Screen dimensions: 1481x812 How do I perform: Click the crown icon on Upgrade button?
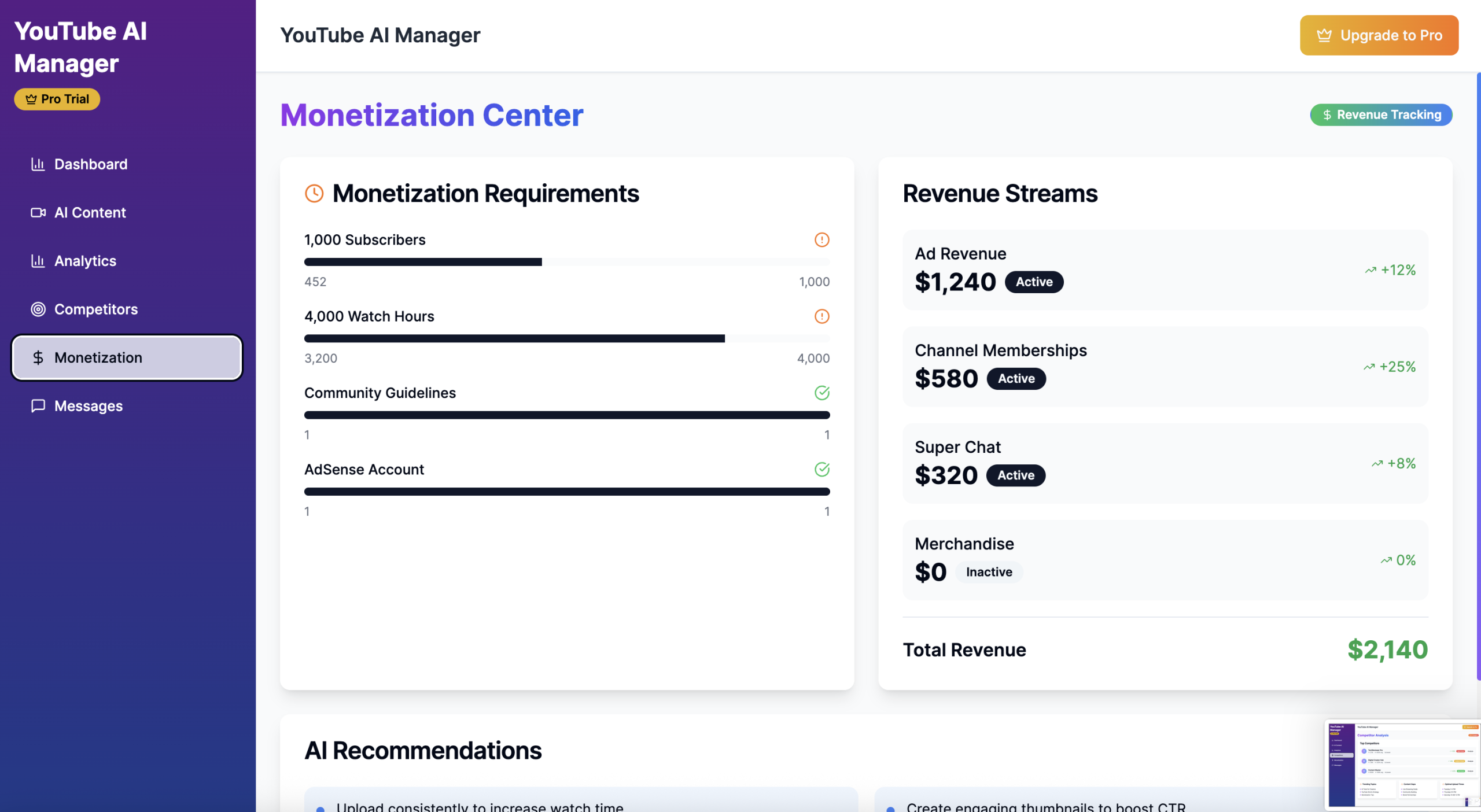click(1324, 35)
